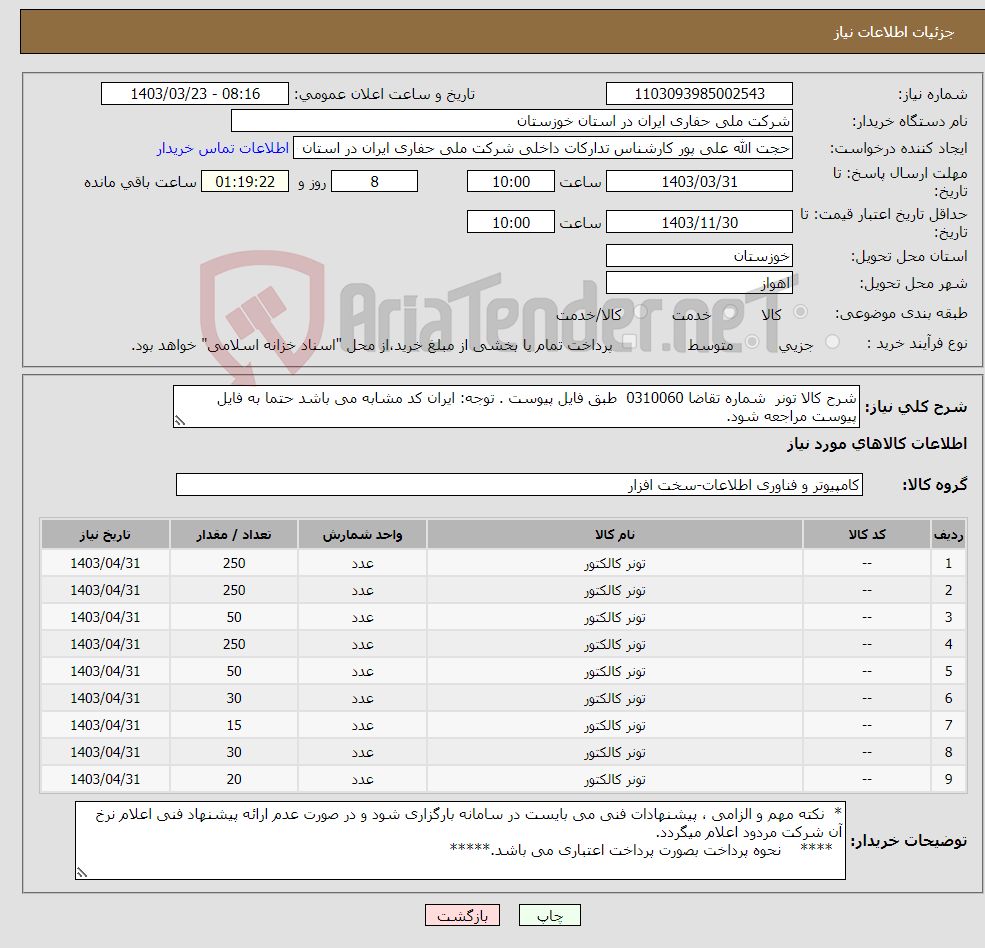The height and width of the screenshot is (948, 985).
Task: Click the announcement date field 1403/03/23 - 08:16
Action: coord(195,94)
